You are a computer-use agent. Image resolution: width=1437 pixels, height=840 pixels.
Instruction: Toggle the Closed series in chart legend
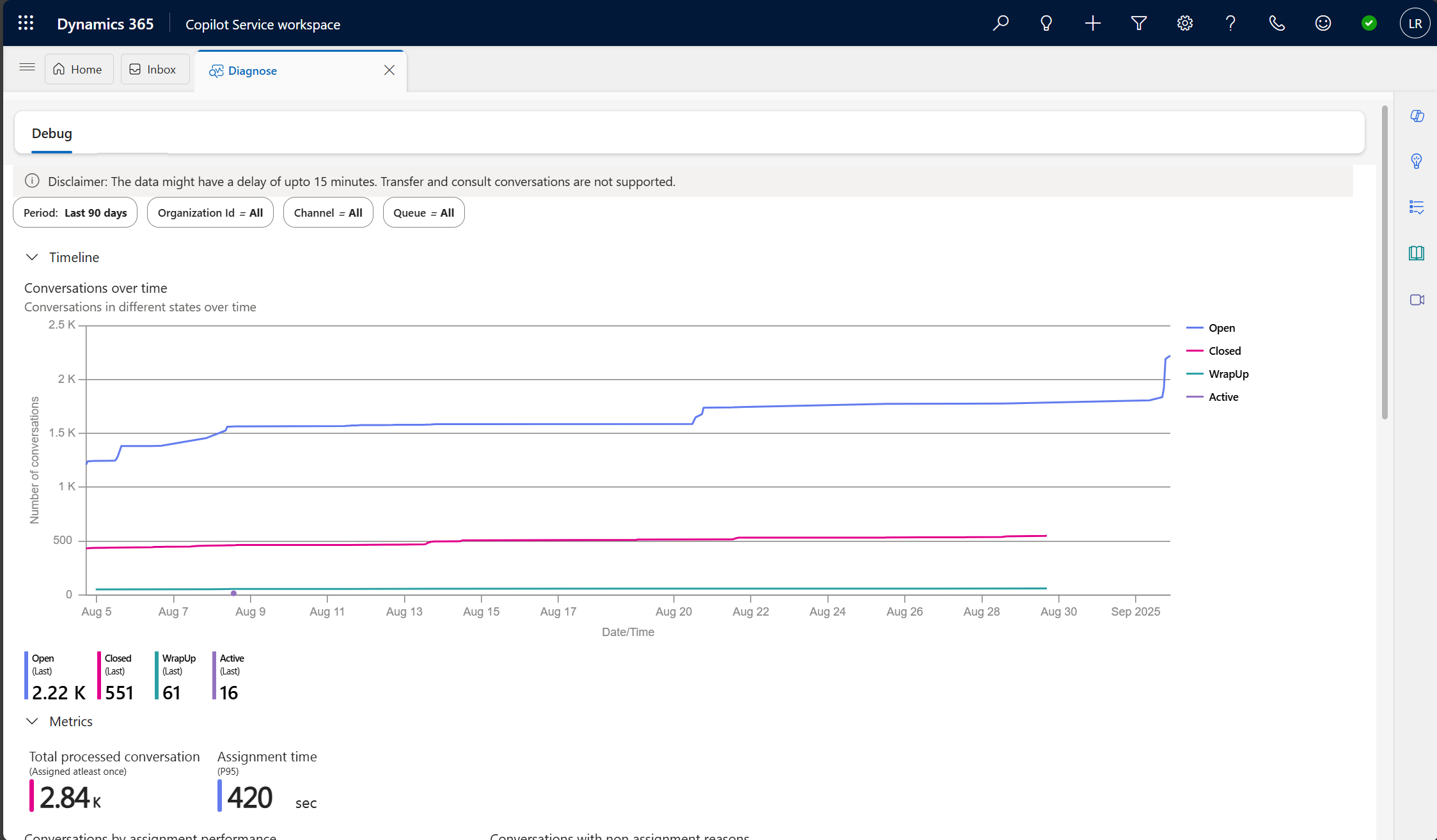[1213, 351]
